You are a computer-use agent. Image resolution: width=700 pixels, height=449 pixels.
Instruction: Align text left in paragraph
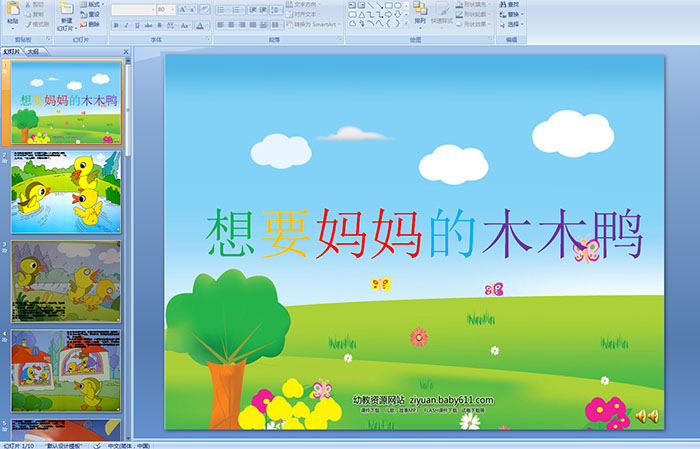(221, 25)
